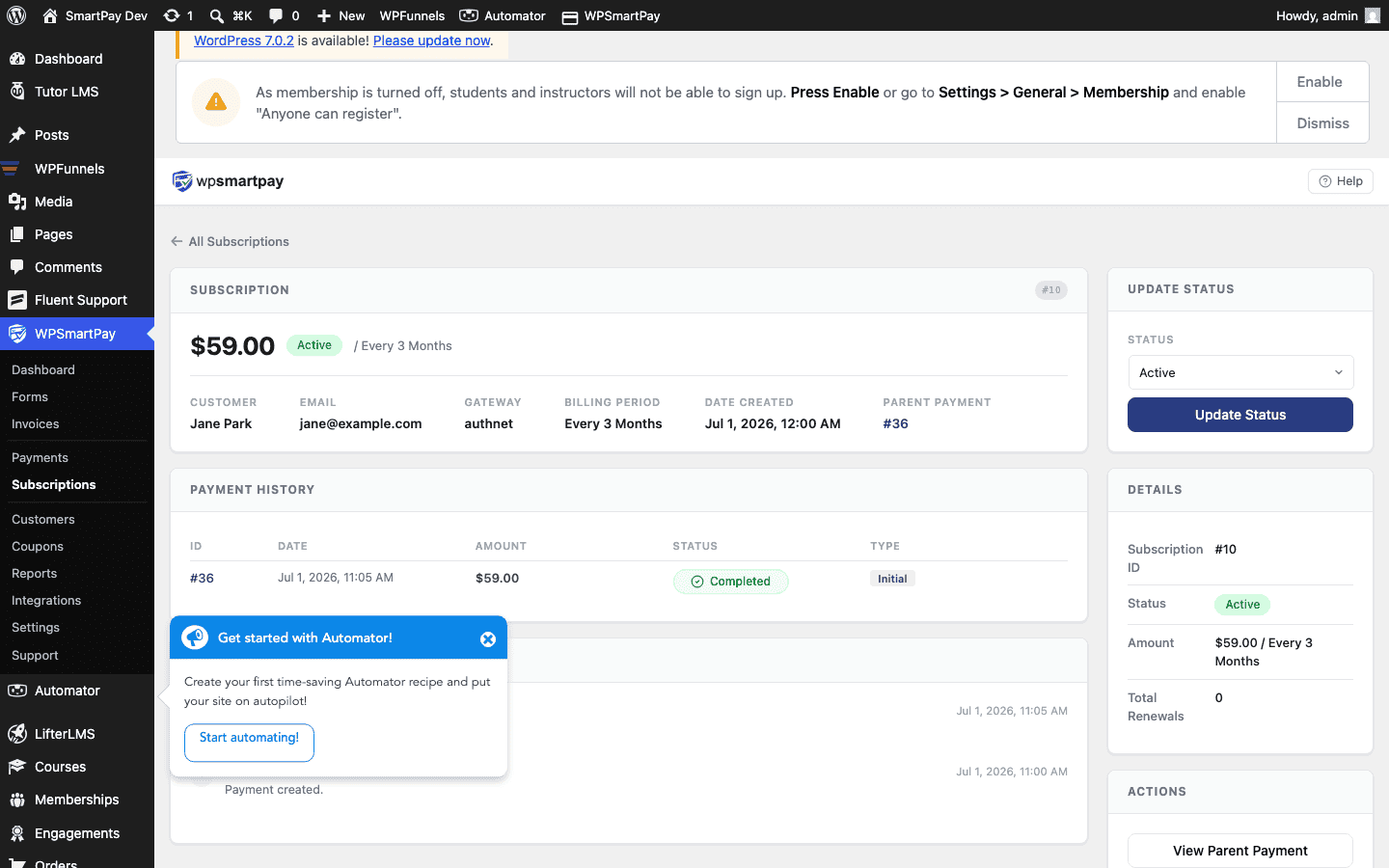Open the Support submenu
1389x868 pixels.
click(x=35, y=655)
